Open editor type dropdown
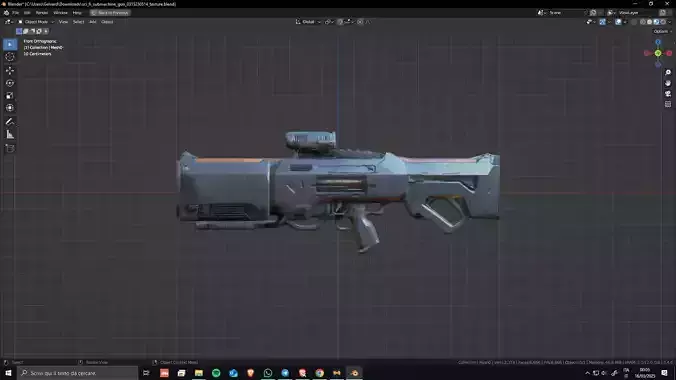676x380 pixels. click(9, 22)
